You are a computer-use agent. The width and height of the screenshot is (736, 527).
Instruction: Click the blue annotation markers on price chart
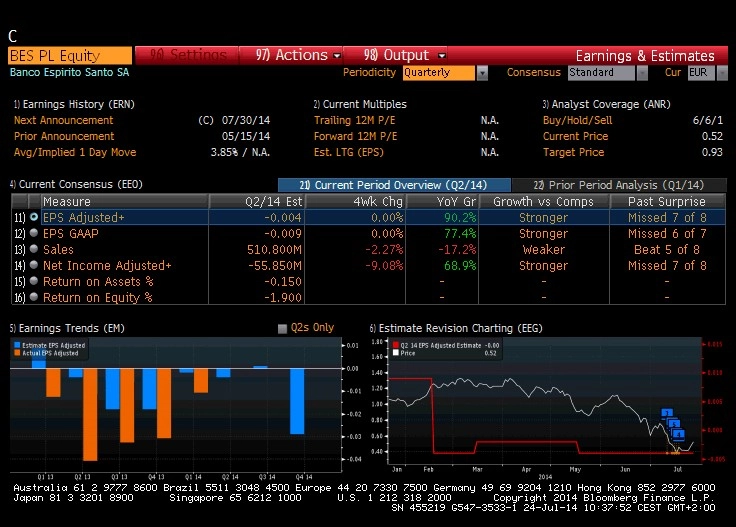point(673,424)
